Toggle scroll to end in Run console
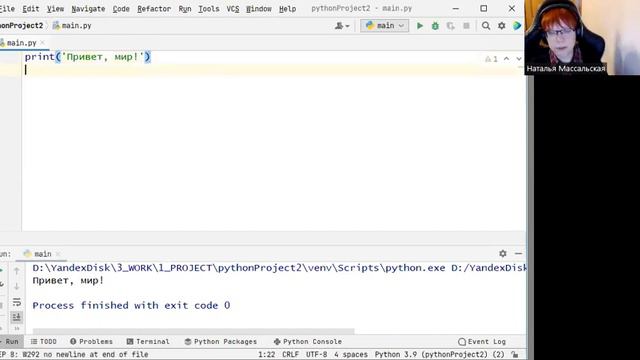The height and width of the screenshot is (360, 640). click(x=17, y=317)
